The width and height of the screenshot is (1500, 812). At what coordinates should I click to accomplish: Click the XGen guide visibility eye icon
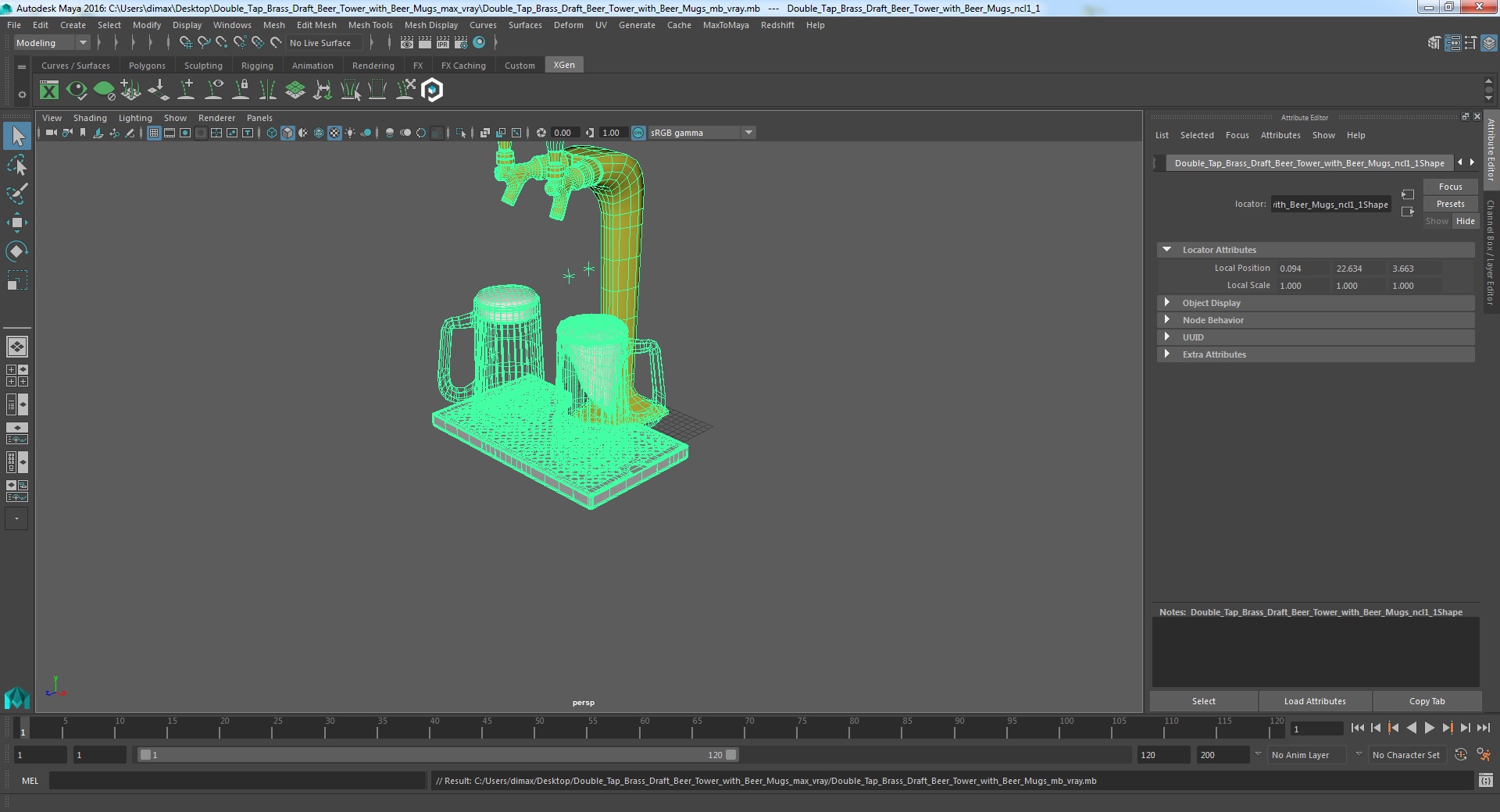214,91
